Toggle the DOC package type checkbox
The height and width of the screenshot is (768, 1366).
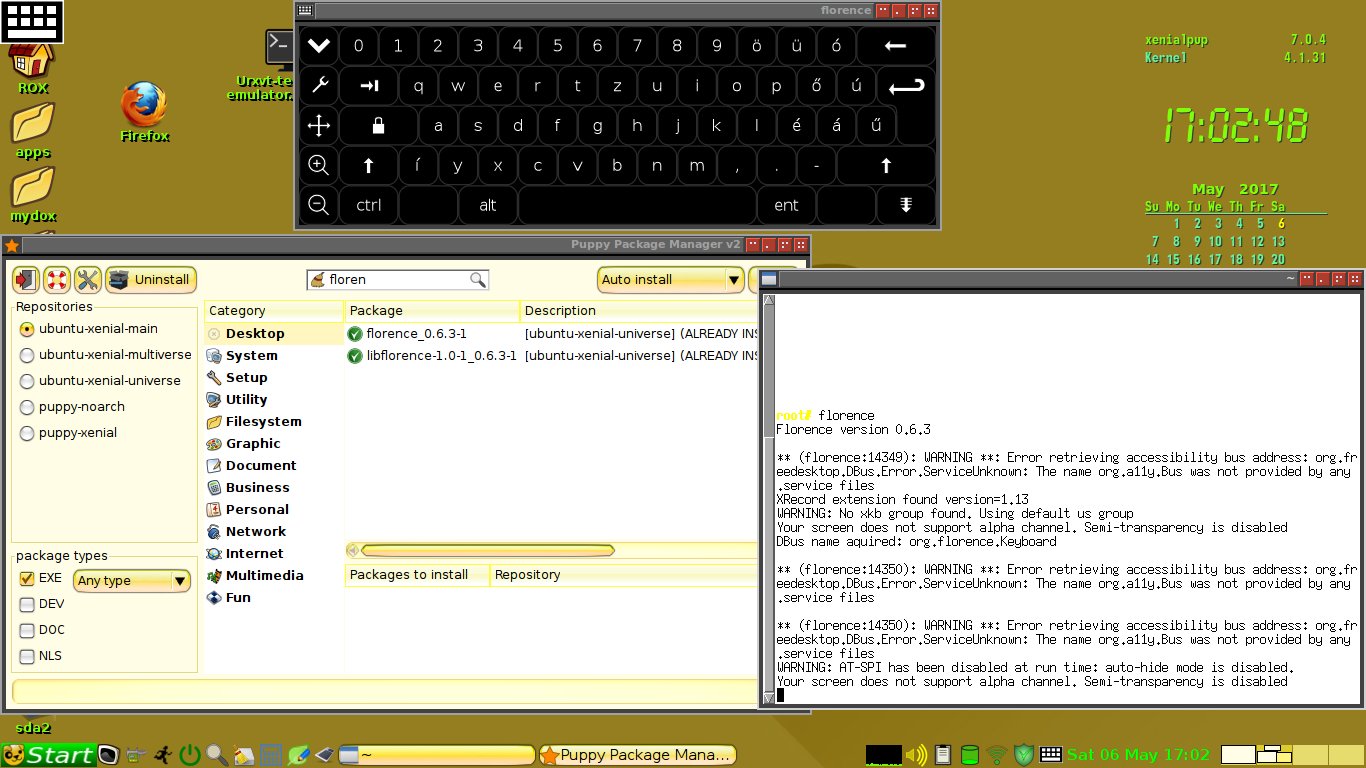[27, 630]
